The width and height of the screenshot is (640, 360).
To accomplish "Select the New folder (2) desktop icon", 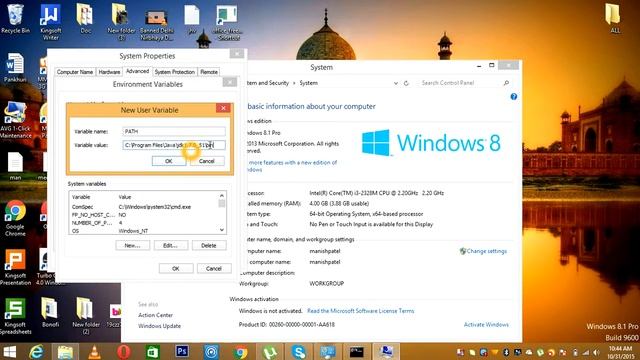I will click(x=86, y=315).
